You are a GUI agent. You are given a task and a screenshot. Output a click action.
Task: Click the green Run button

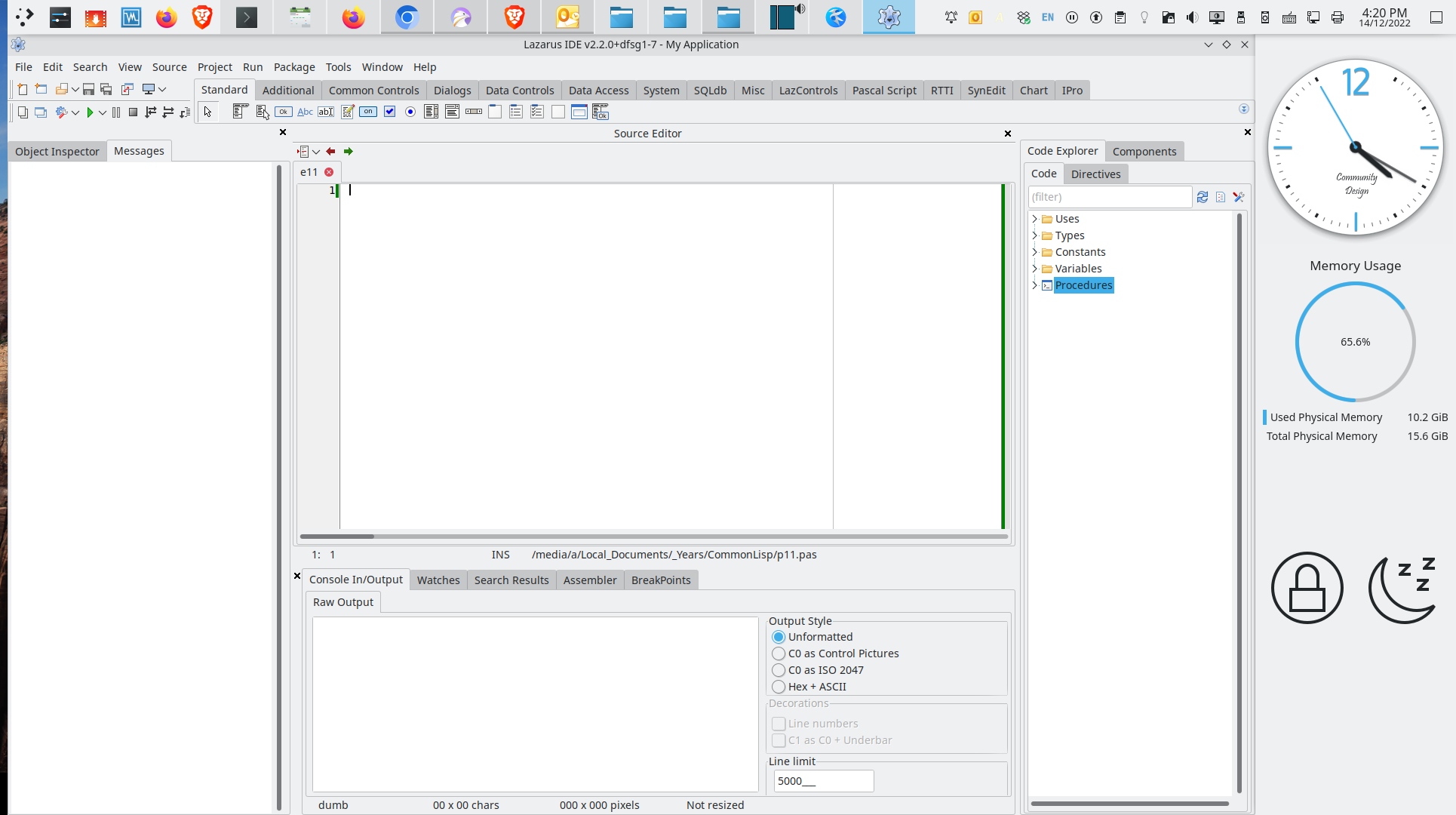click(x=90, y=112)
